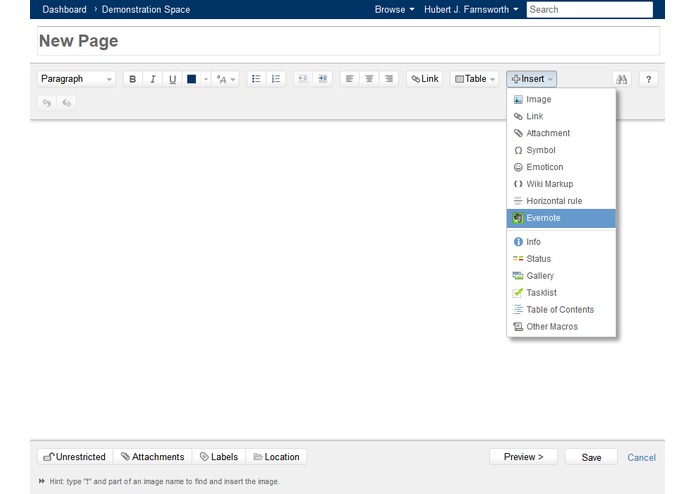This screenshot has height=494, width=695.
Task: Insert the Gallery macro
Action: tap(561, 276)
